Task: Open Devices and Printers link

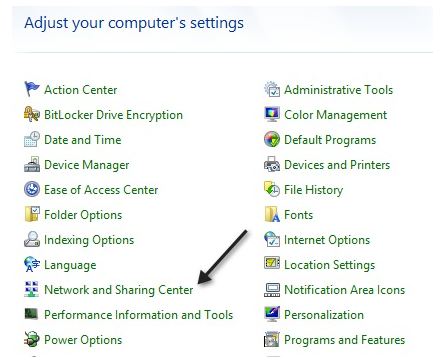Action: (337, 165)
